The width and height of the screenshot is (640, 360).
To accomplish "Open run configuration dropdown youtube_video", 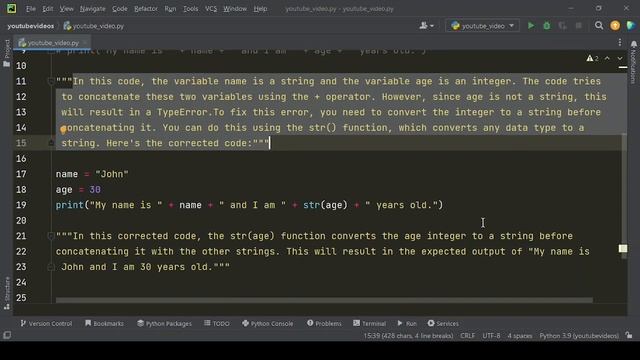I will [x=482, y=26].
